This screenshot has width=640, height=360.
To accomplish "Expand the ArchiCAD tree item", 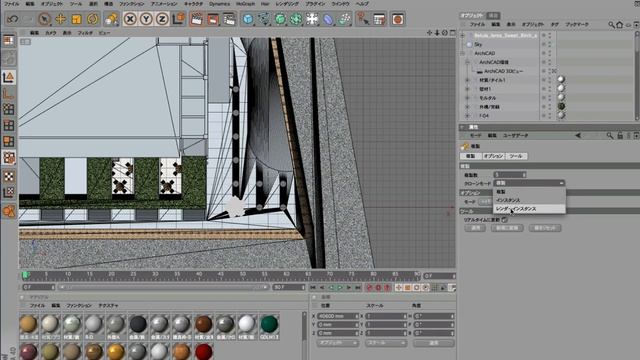I will click(462, 53).
